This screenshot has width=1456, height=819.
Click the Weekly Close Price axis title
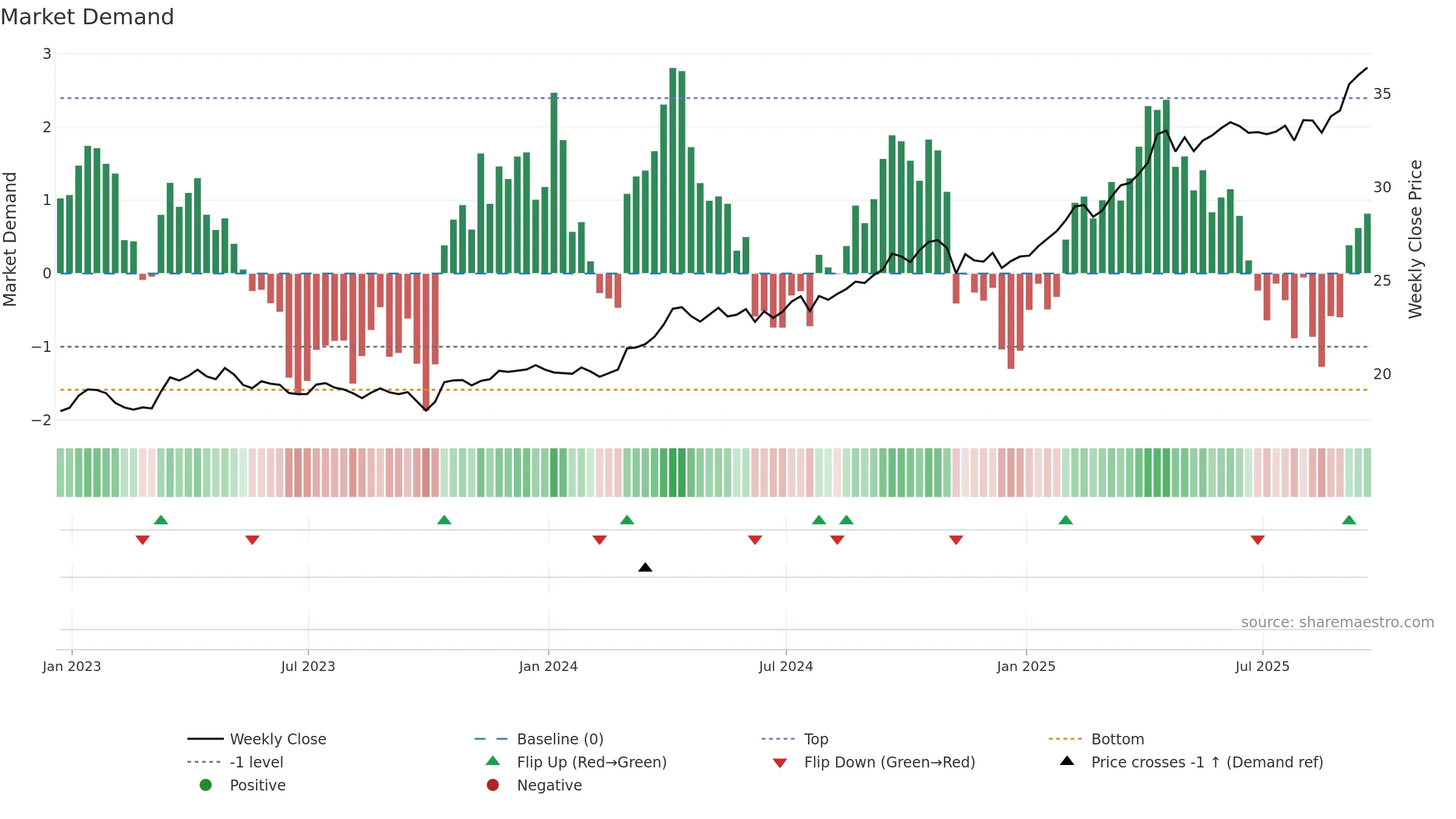[x=1415, y=239]
